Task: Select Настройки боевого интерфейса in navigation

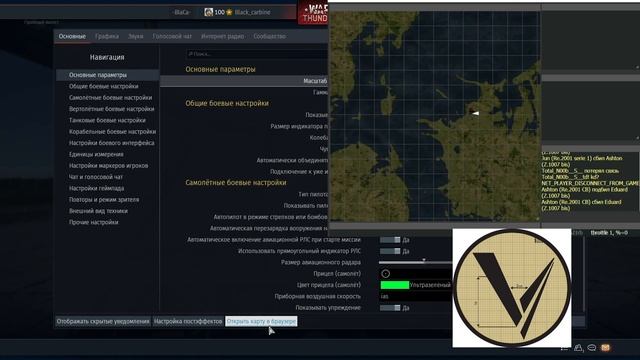Action: point(112,143)
